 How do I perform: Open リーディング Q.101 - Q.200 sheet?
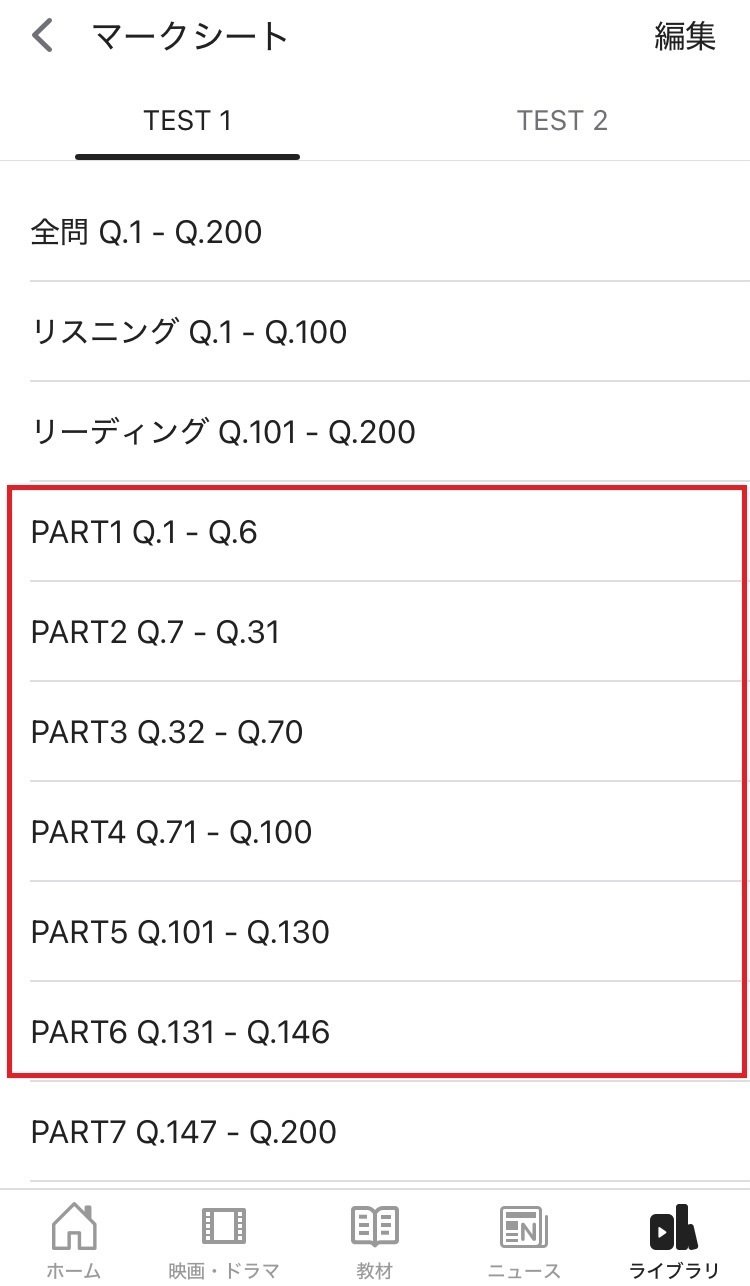375,432
